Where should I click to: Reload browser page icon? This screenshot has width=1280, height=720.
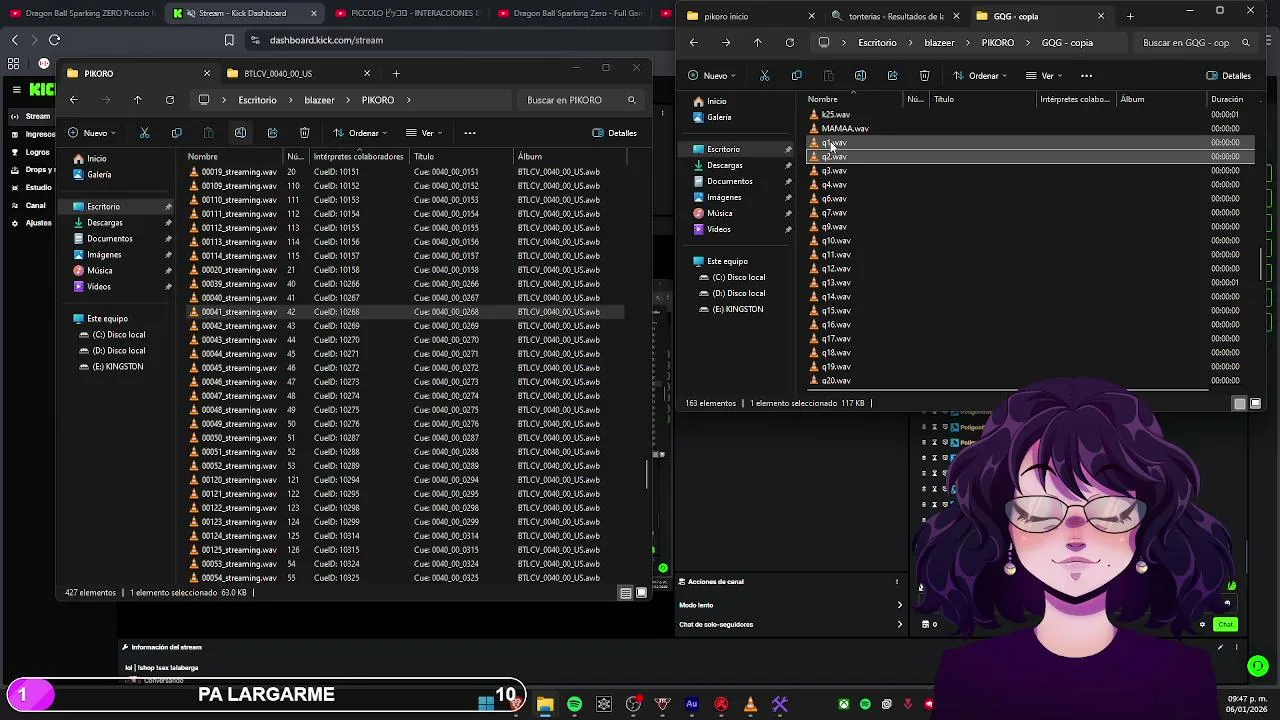54,40
